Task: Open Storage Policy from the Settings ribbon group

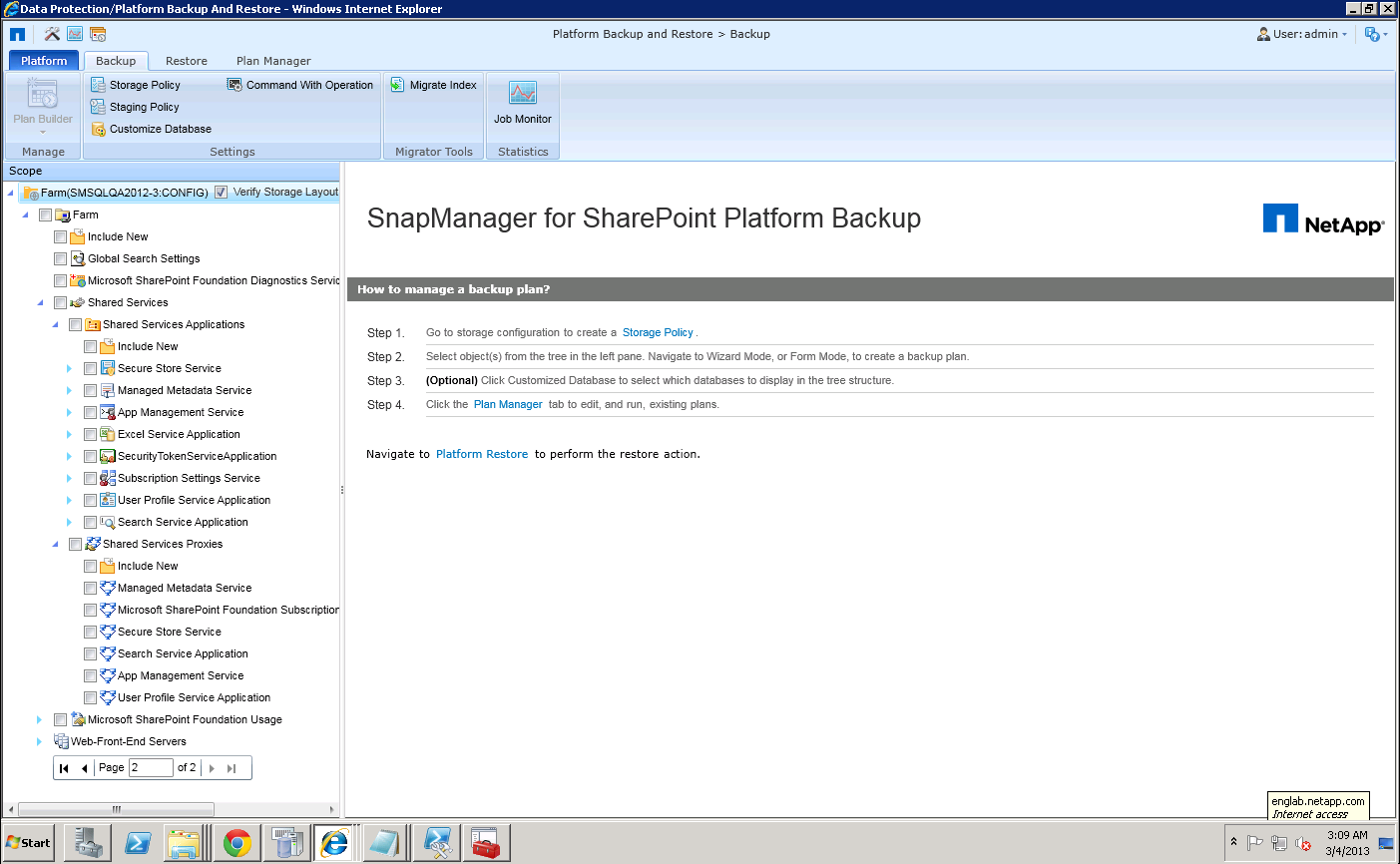Action: 136,85
